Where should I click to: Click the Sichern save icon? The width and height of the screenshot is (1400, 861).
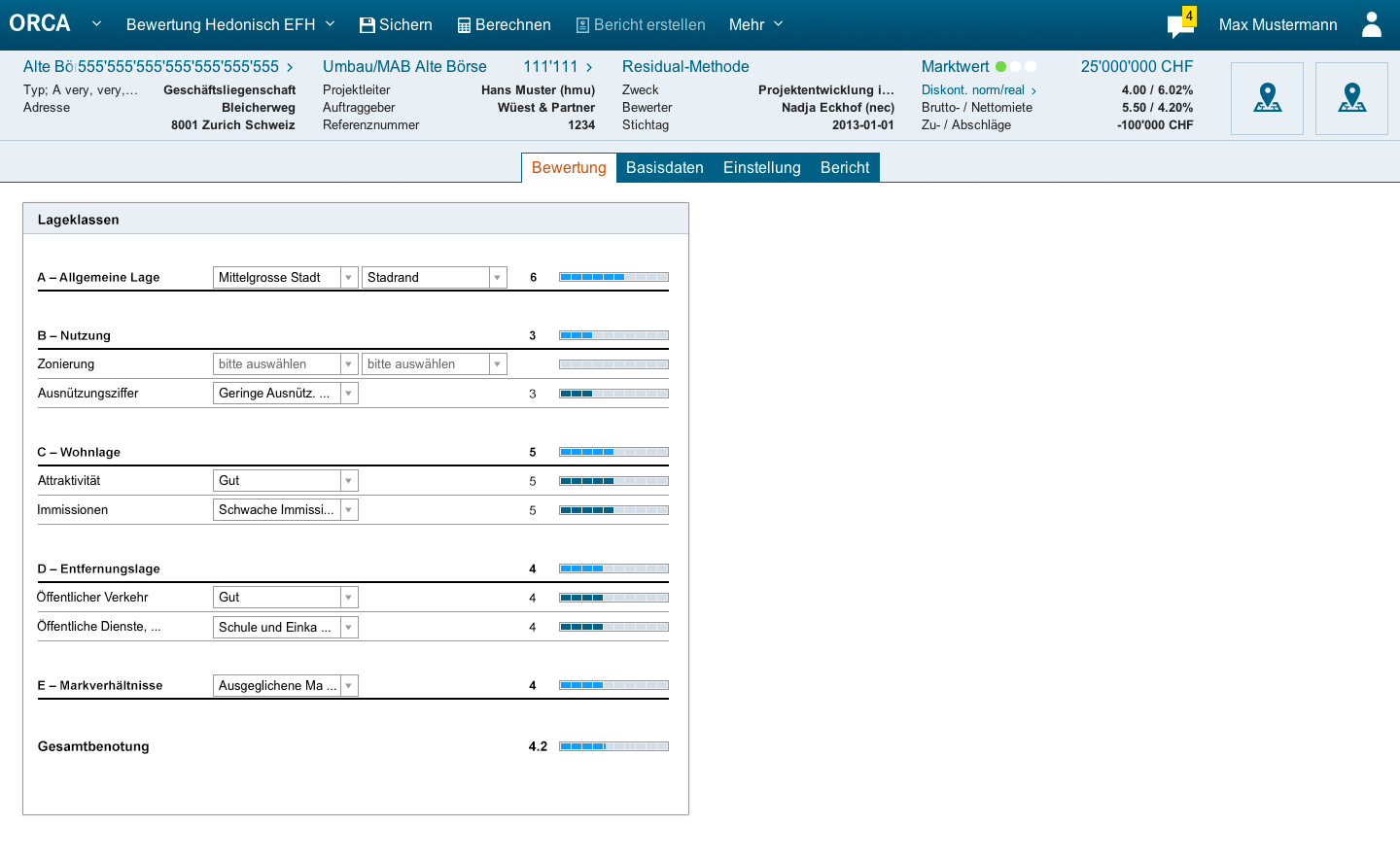367,25
